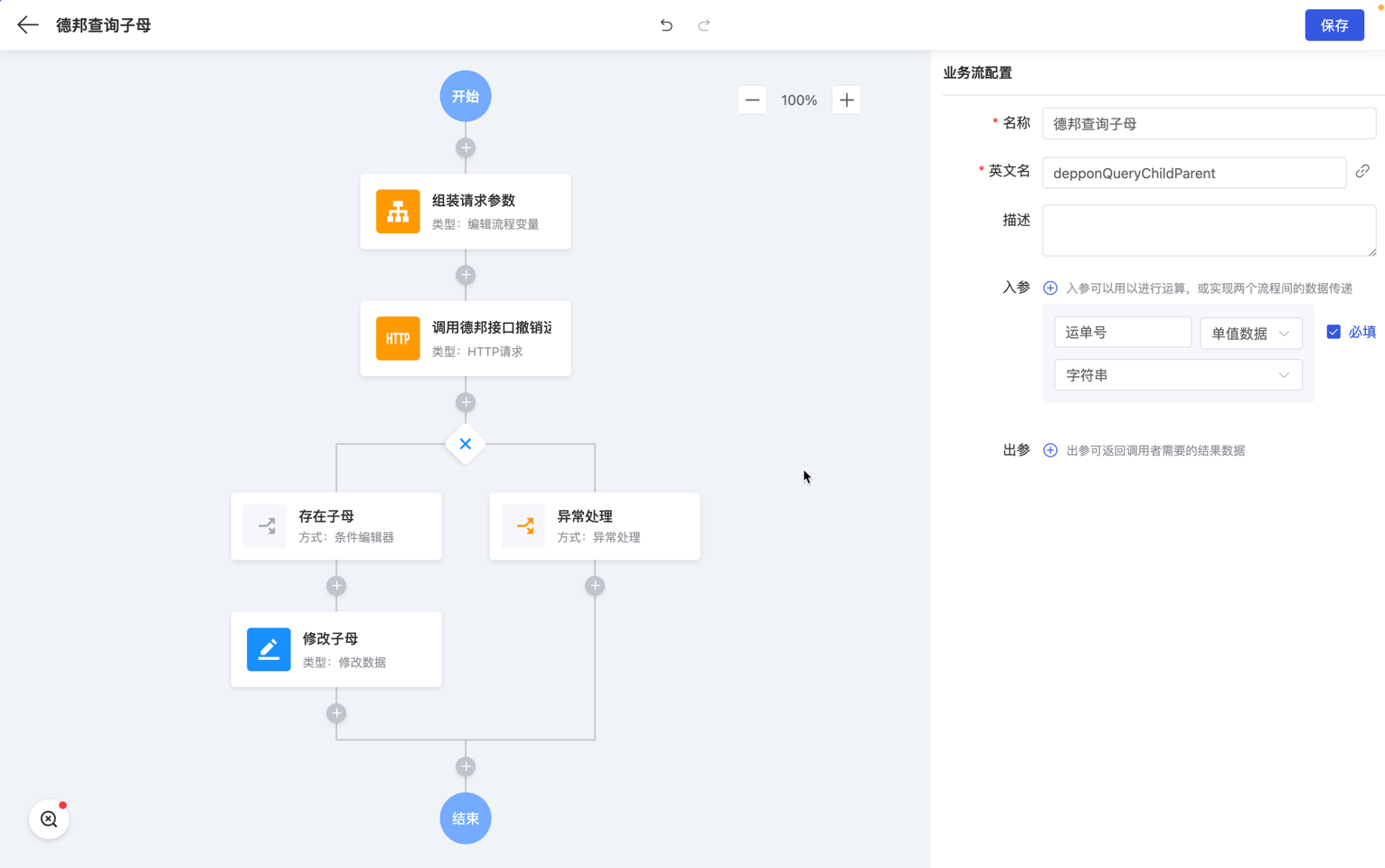Add step below 组装请求参数 node
The image size is (1385, 868).
466,275
